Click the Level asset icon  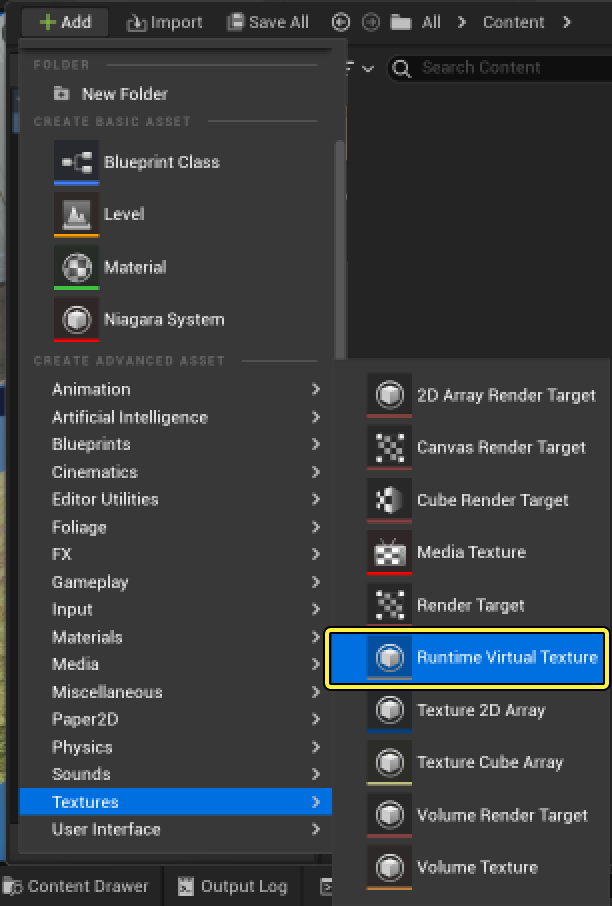(x=76, y=214)
